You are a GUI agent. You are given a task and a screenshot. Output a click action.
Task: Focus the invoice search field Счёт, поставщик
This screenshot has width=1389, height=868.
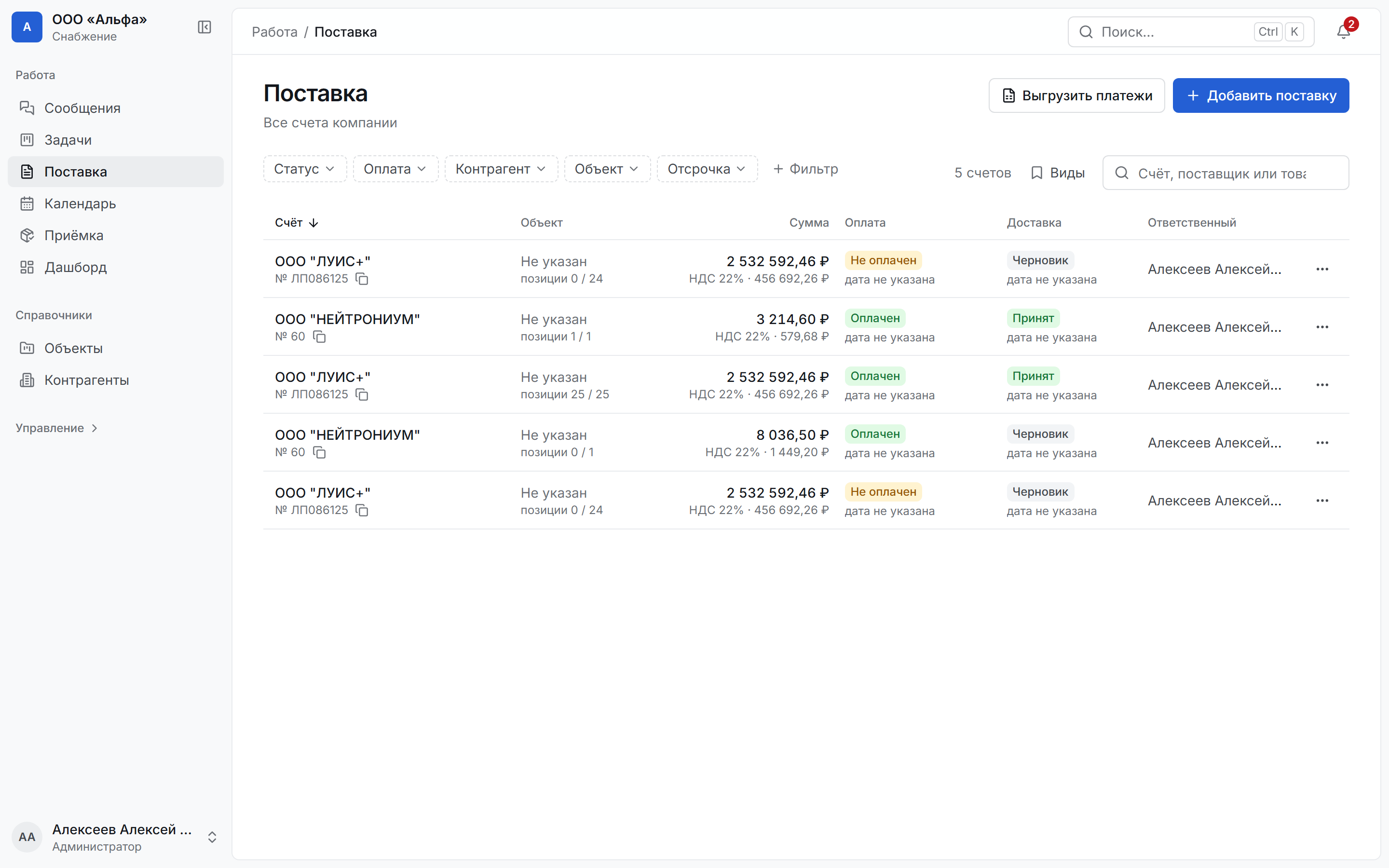click(x=1226, y=173)
